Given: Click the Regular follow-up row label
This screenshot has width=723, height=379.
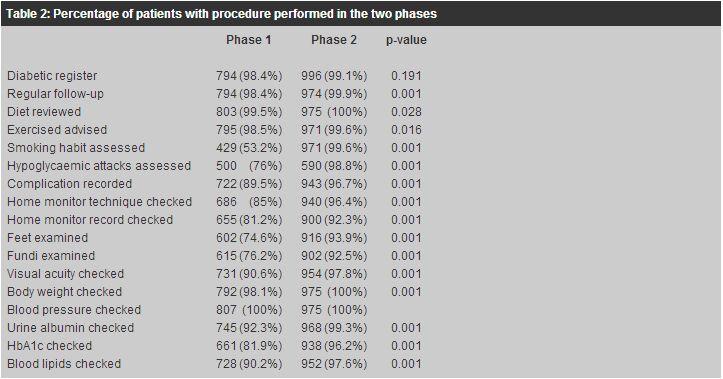Looking at the screenshot, I should coord(55,94).
